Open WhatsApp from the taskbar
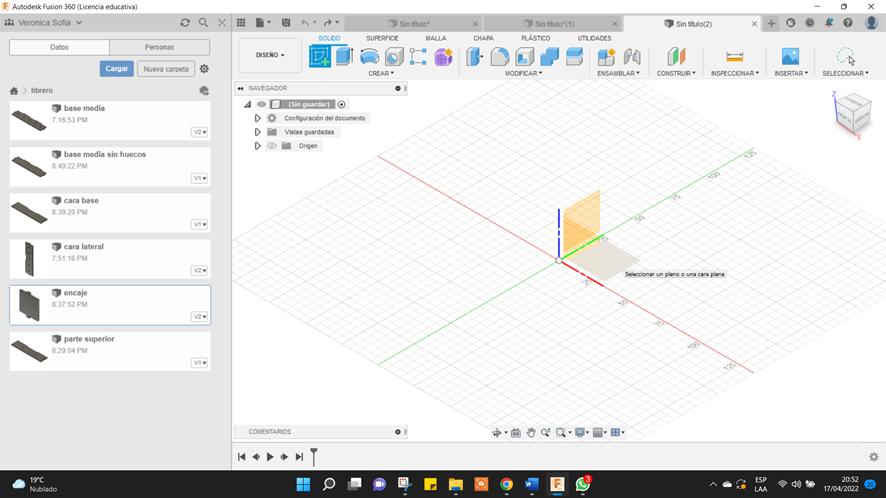This screenshot has width=886, height=498. pyautogui.click(x=583, y=484)
